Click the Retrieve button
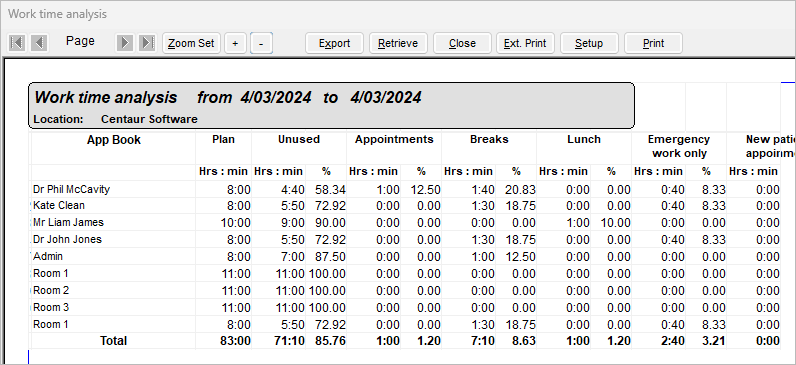This screenshot has height=365, width=796. 398,43
